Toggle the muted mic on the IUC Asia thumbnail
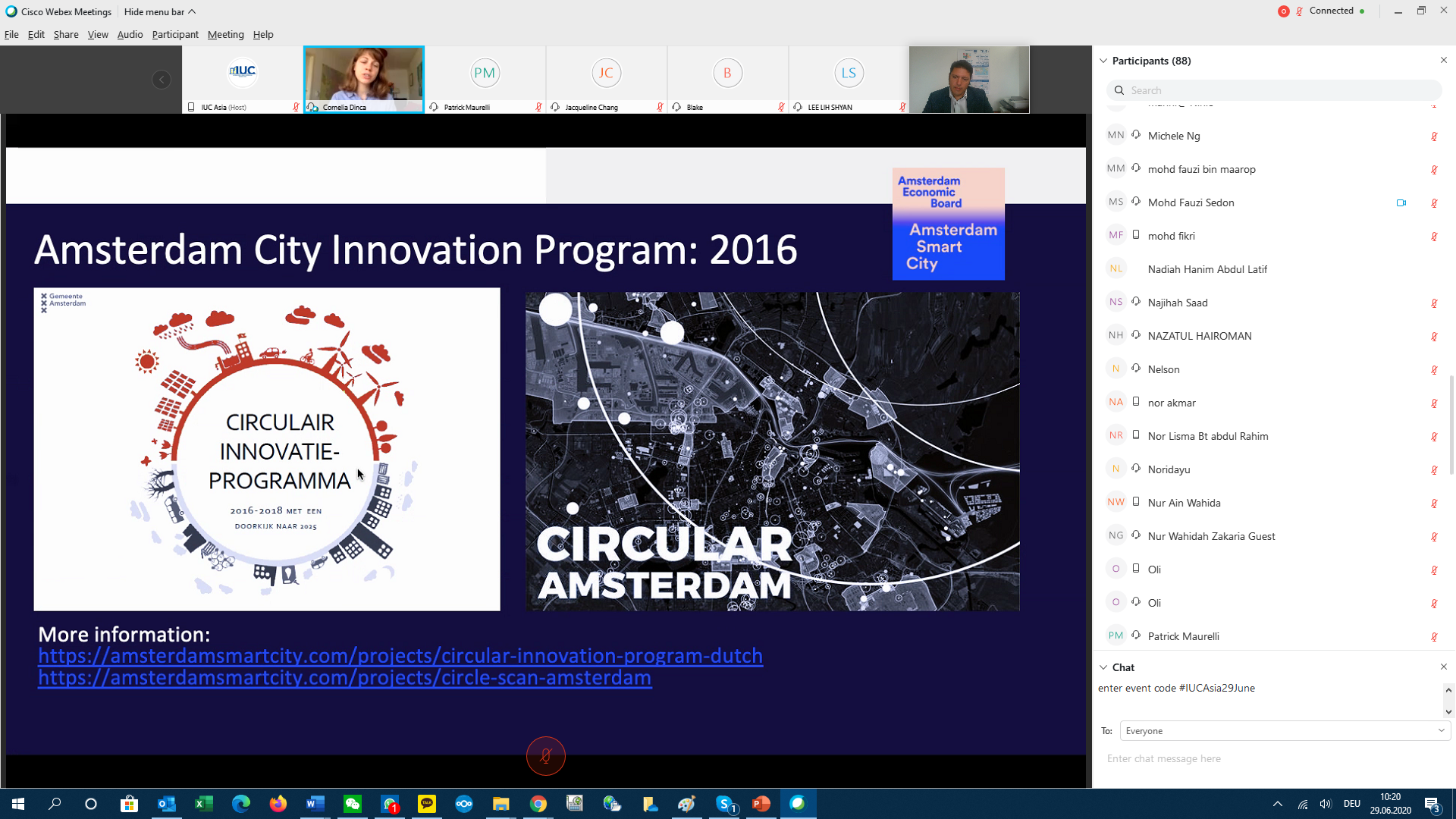Screen dimensions: 1456x819 tap(296, 107)
